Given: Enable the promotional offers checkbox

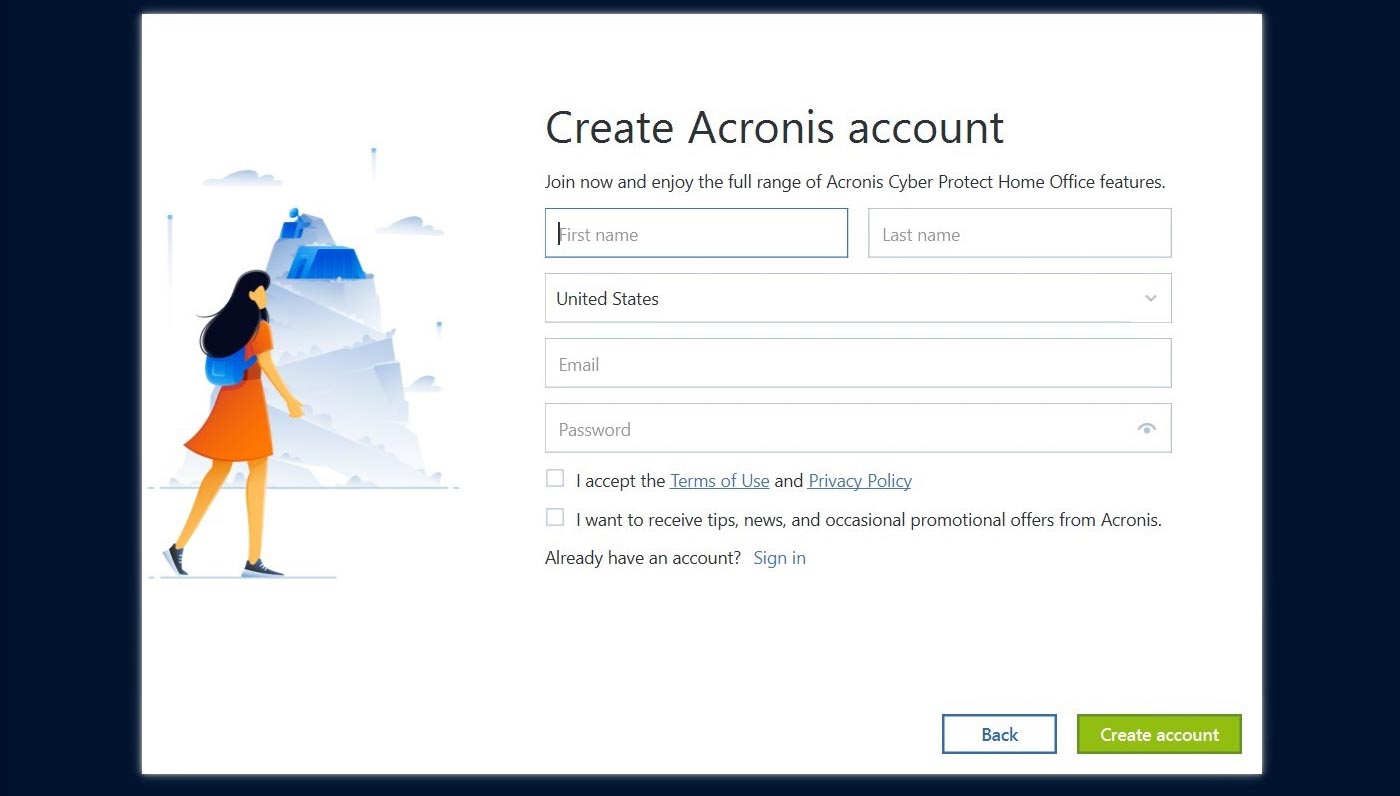Looking at the screenshot, I should (555, 518).
